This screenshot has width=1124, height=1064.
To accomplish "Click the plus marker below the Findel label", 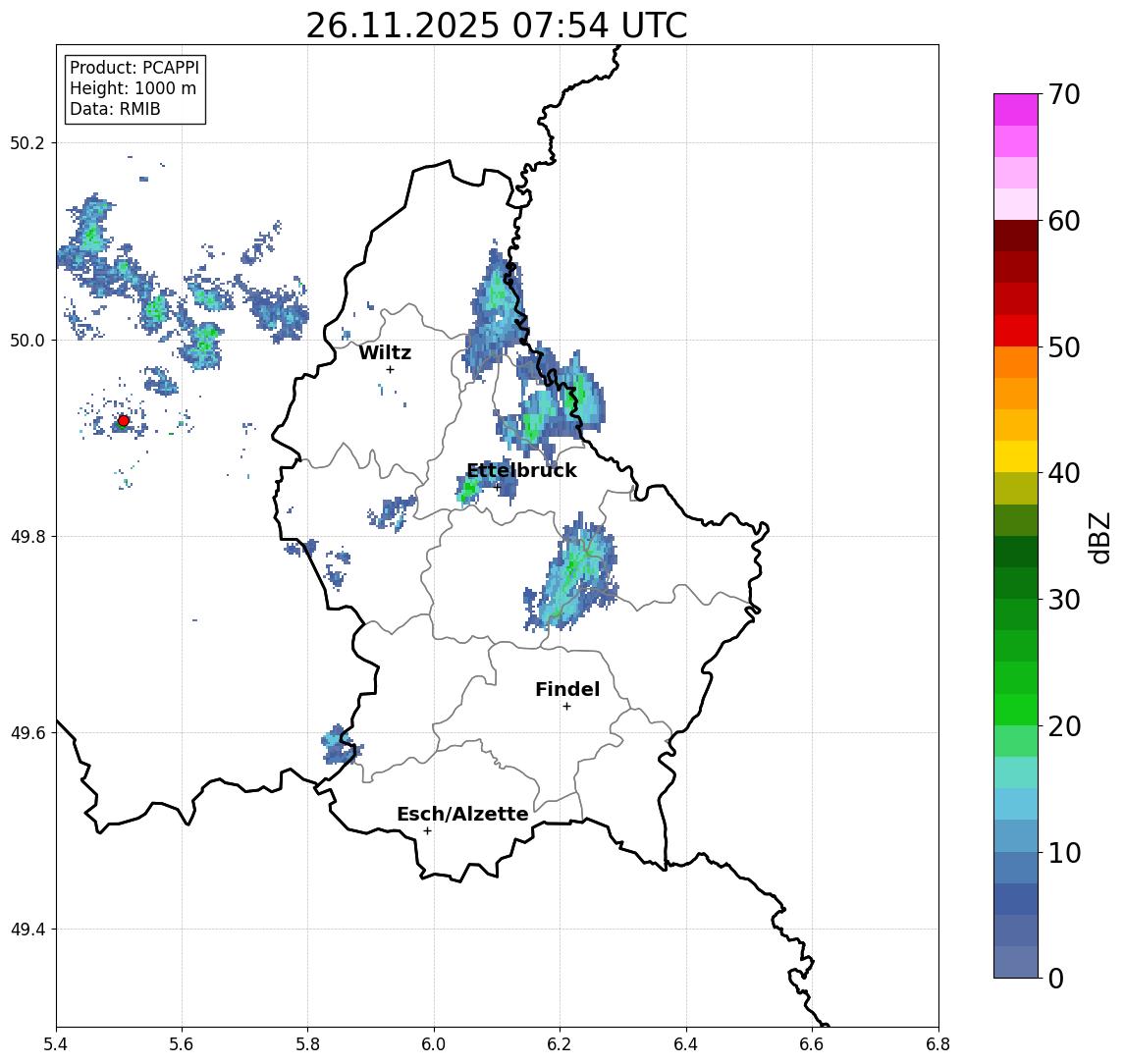I will click(x=566, y=707).
